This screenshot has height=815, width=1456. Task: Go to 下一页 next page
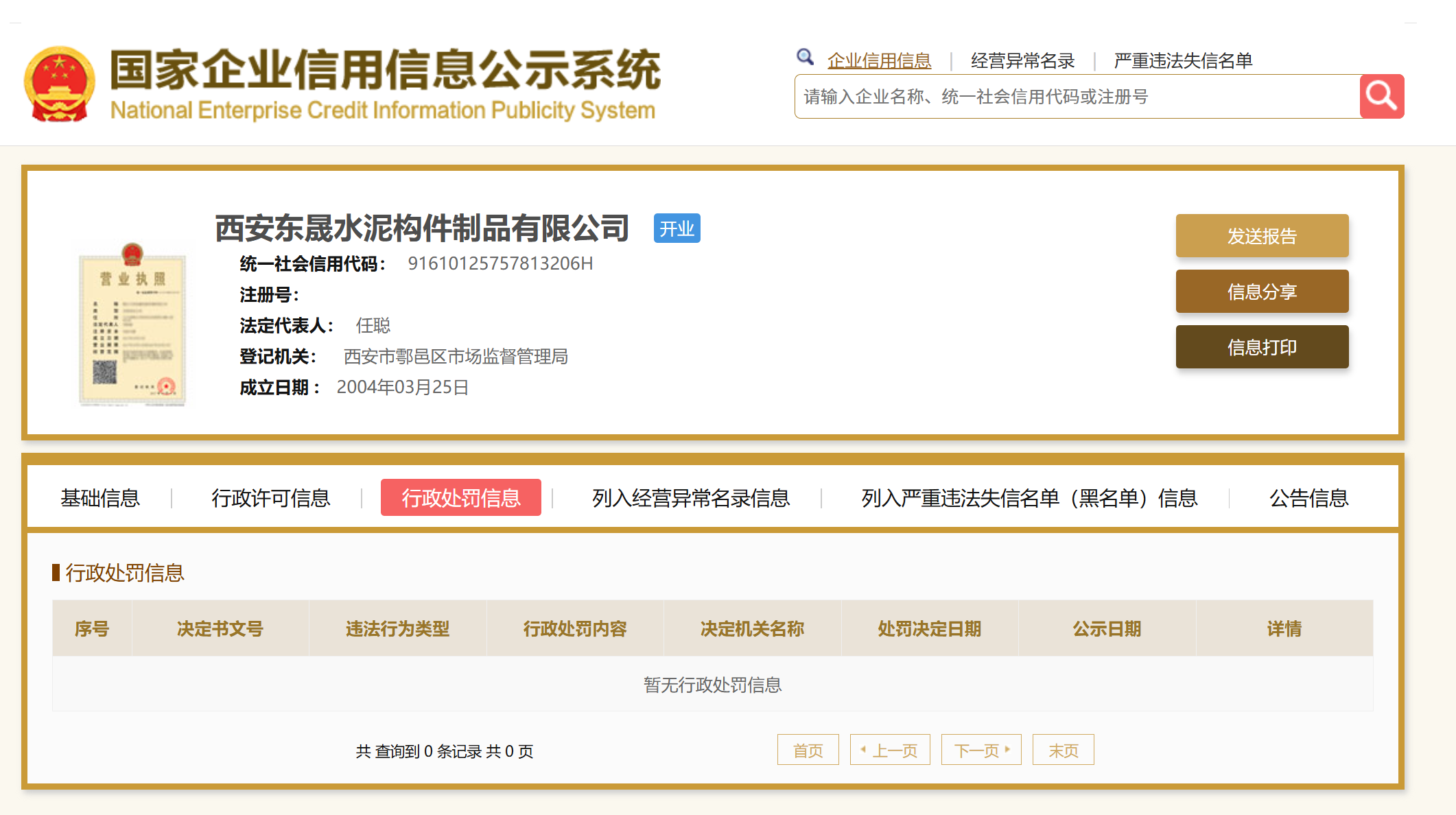coord(981,751)
